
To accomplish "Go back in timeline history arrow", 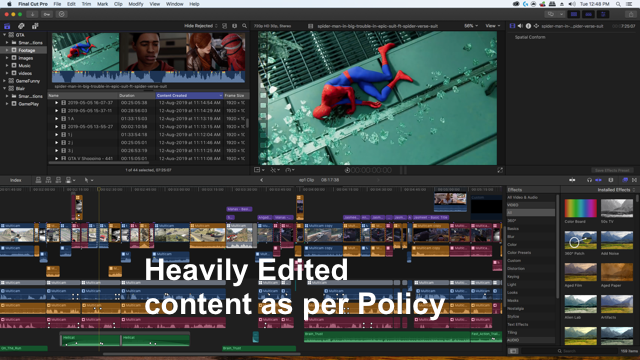I will (x=261, y=180).
